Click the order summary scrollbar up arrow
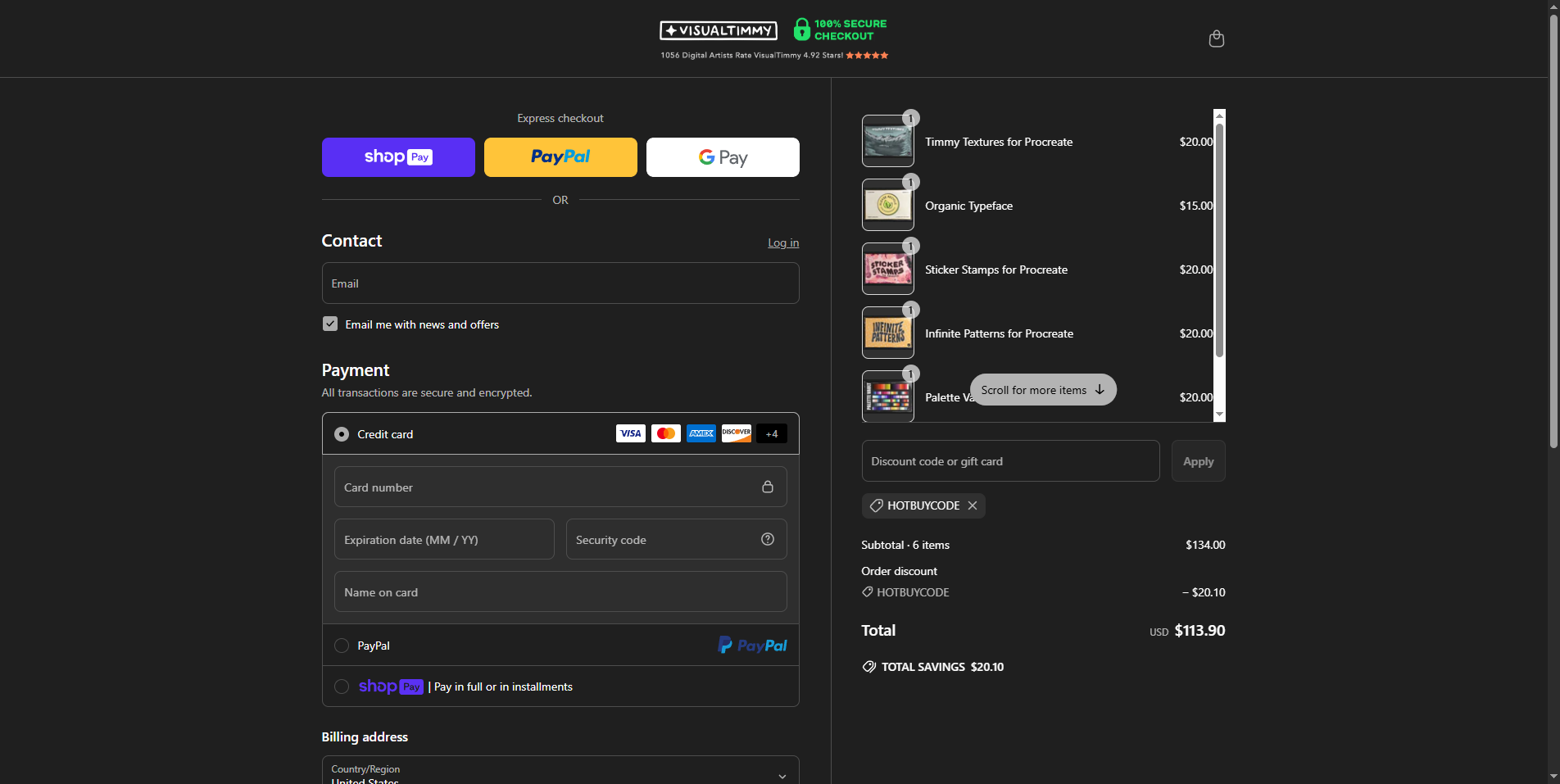Screen dimensions: 1560x784 click(x=1219, y=116)
